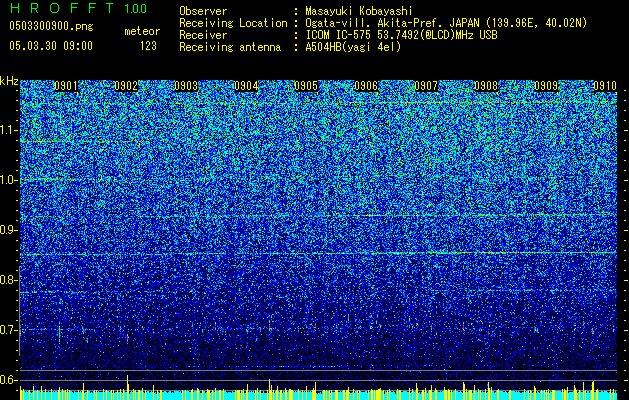This screenshot has width=629, height=400.
Task: Click the 0901 time marker
Action: click(66, 86)
